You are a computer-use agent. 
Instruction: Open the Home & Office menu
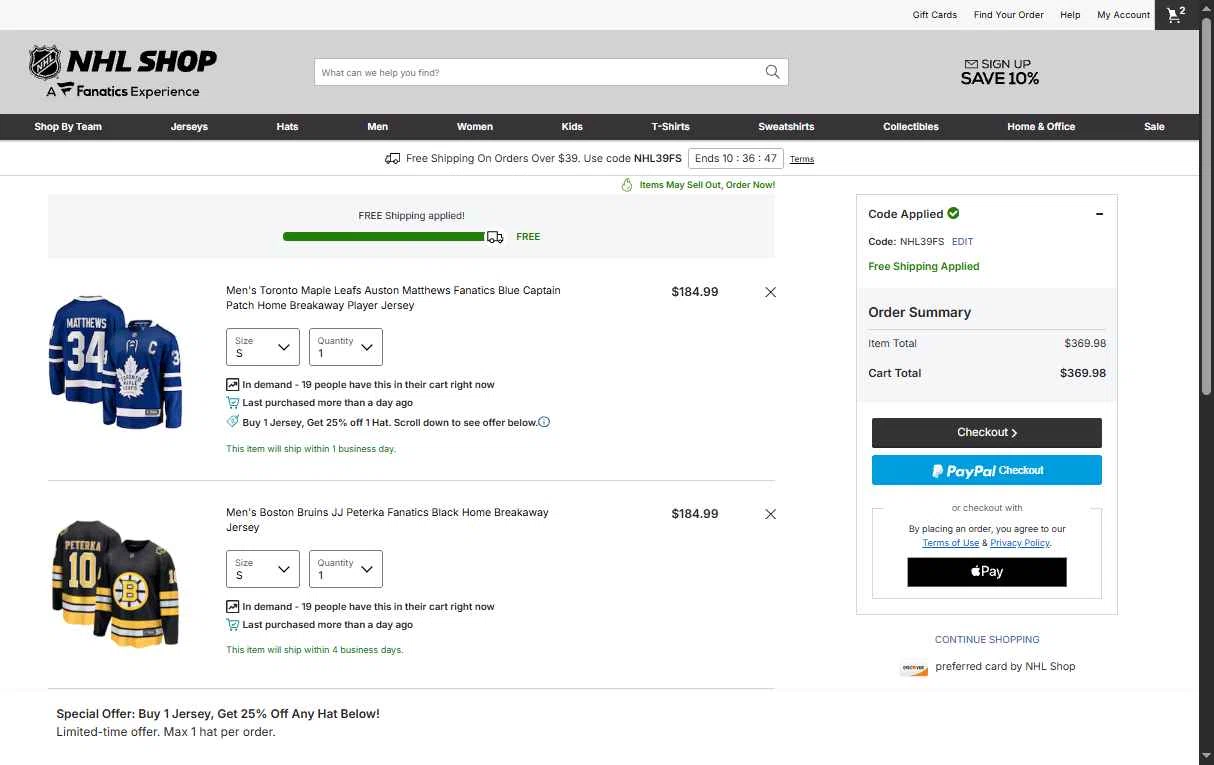(1041, 127)
